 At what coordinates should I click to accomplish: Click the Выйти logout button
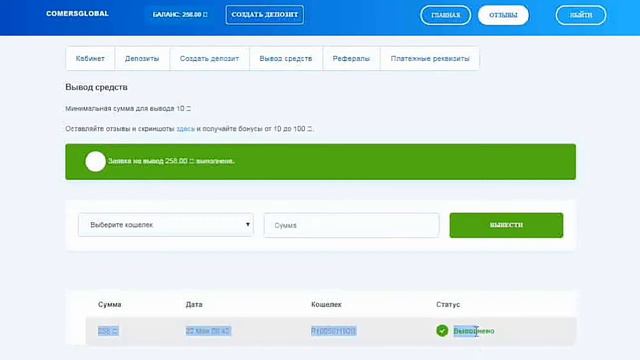pos(581,15)
